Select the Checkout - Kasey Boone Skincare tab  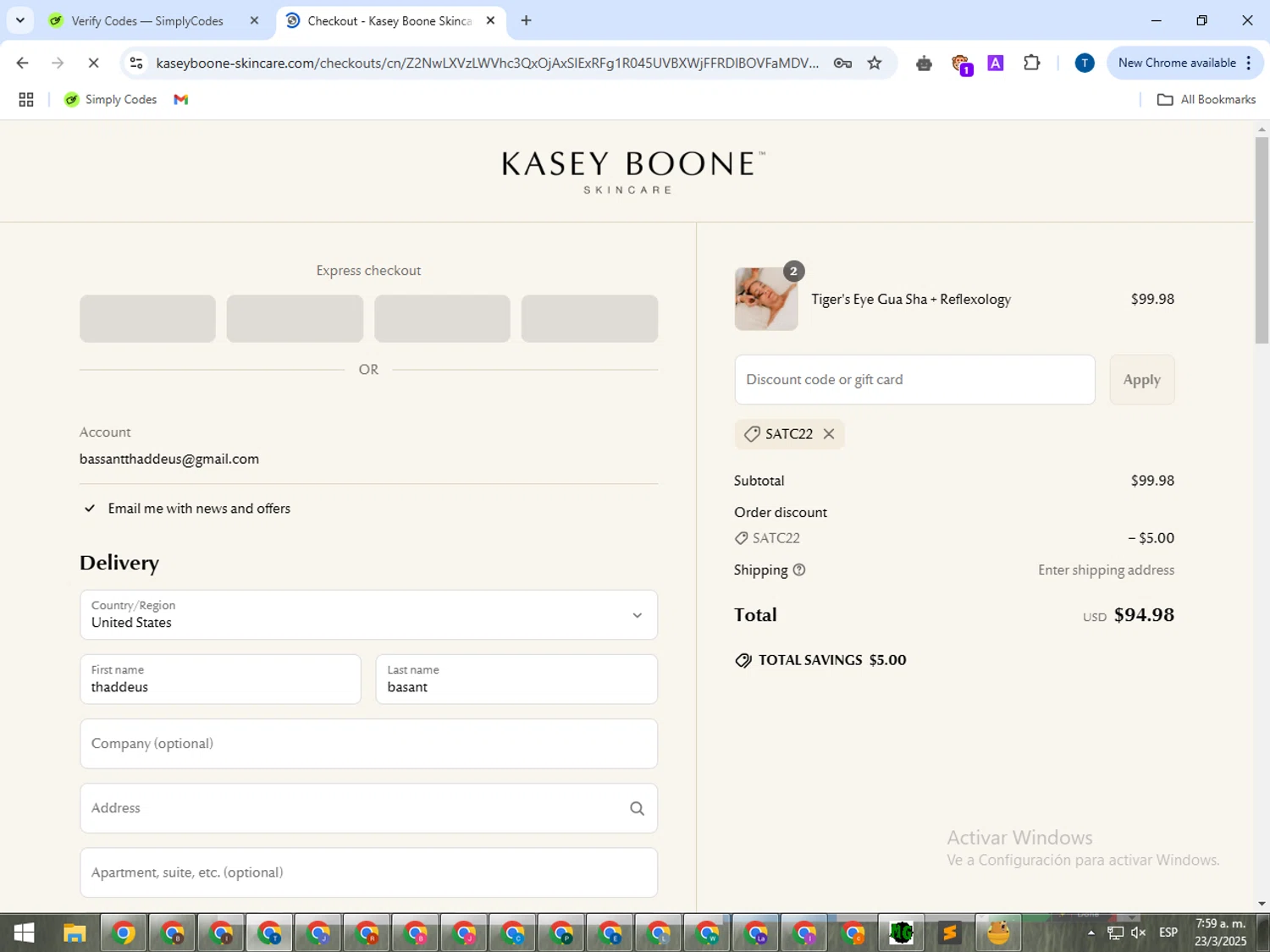point(389,21)
